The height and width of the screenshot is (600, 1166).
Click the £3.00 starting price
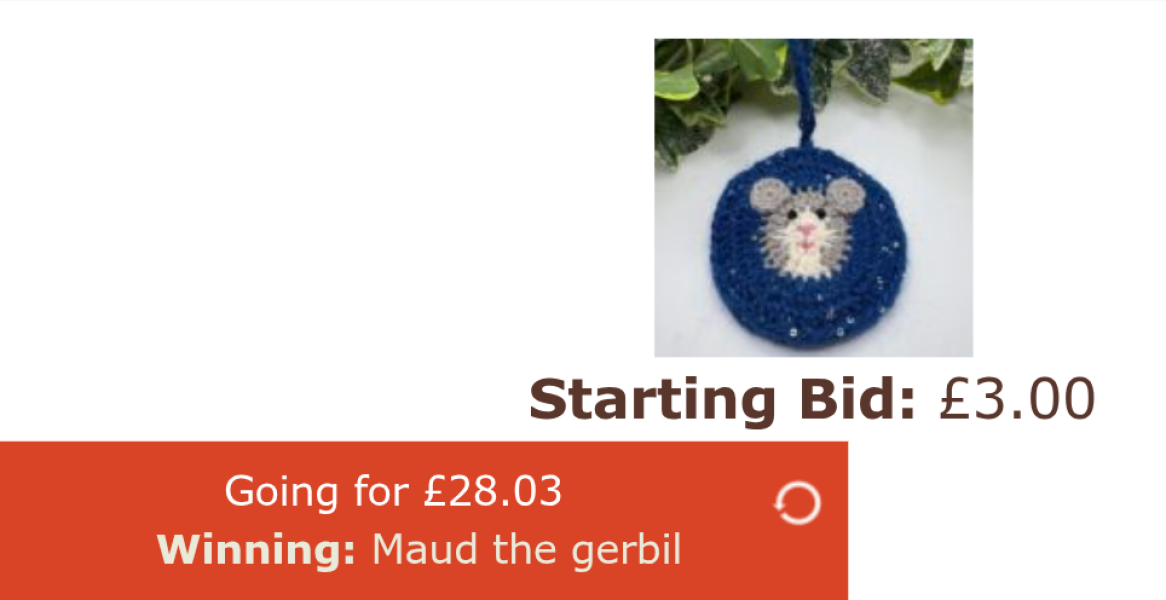[x=1017, y=400]
